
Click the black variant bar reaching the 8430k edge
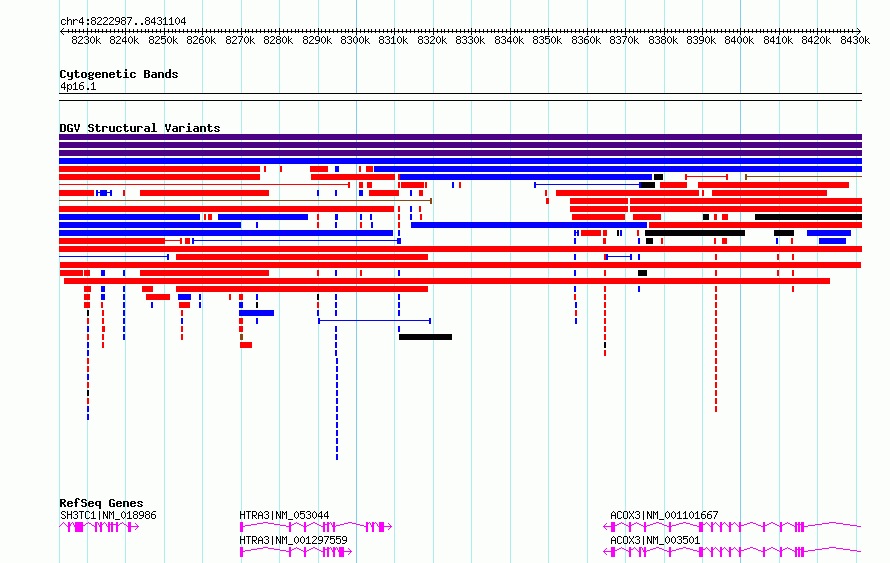[x=808, y=217]
